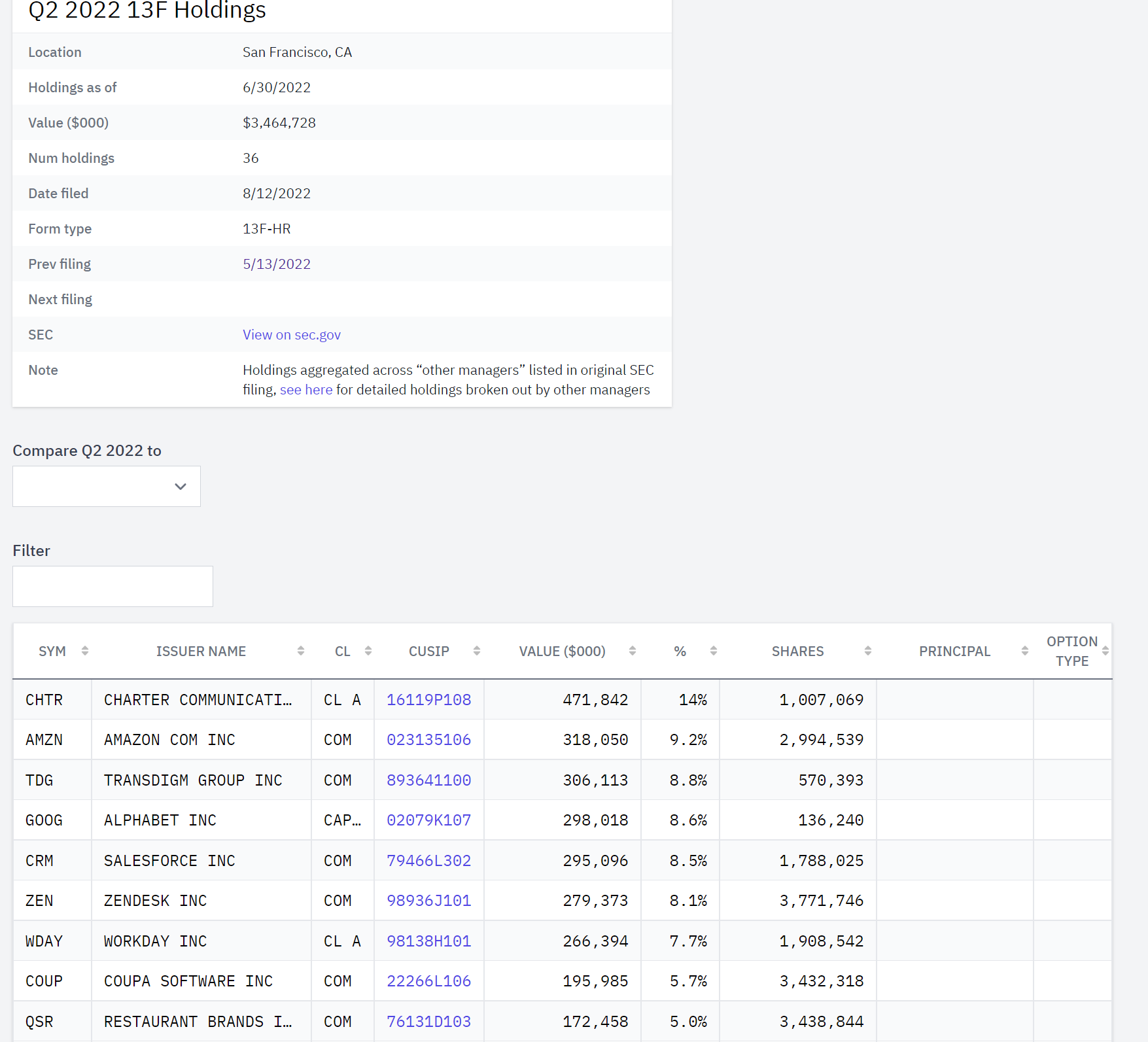The image size is (1148, 1042).
Task: Click RESTAURANT BRANDS I… issuer name
Action: 198,1022
